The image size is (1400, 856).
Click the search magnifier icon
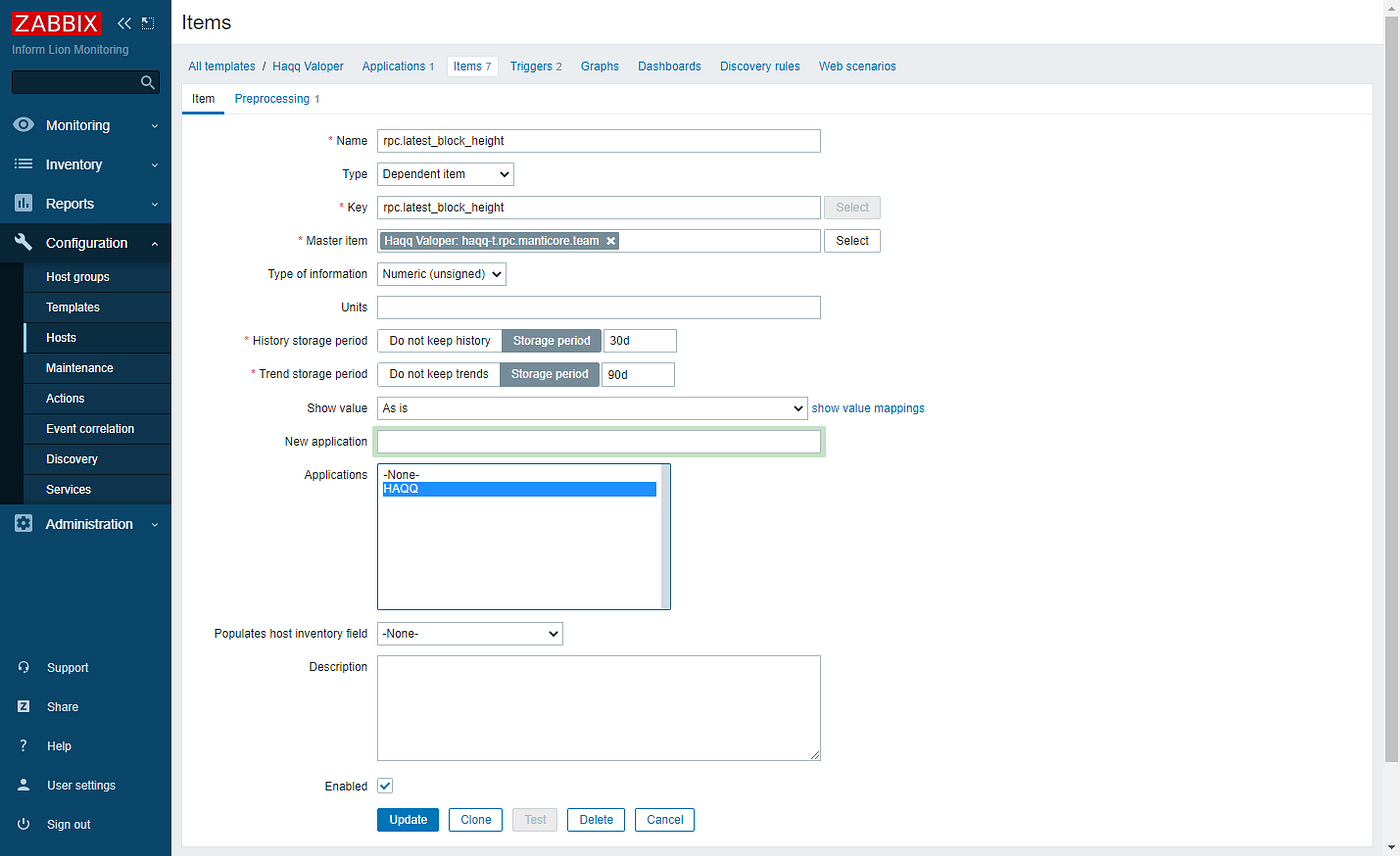coord(147,82)
